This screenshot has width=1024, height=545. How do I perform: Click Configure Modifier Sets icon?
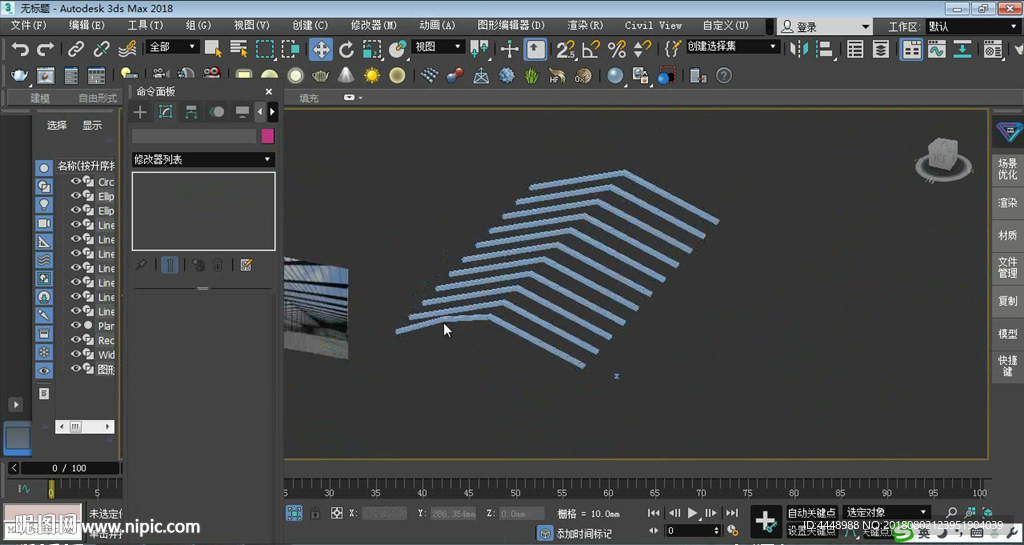(x=246, y=265)
